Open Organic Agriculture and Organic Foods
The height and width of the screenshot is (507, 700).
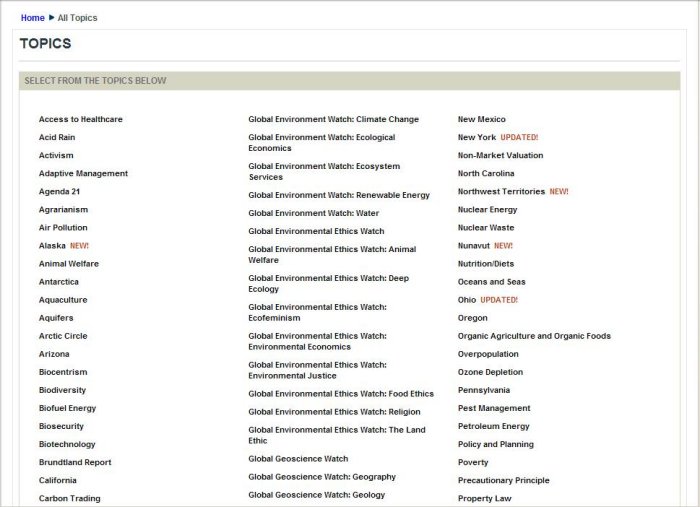pos(534,336)
